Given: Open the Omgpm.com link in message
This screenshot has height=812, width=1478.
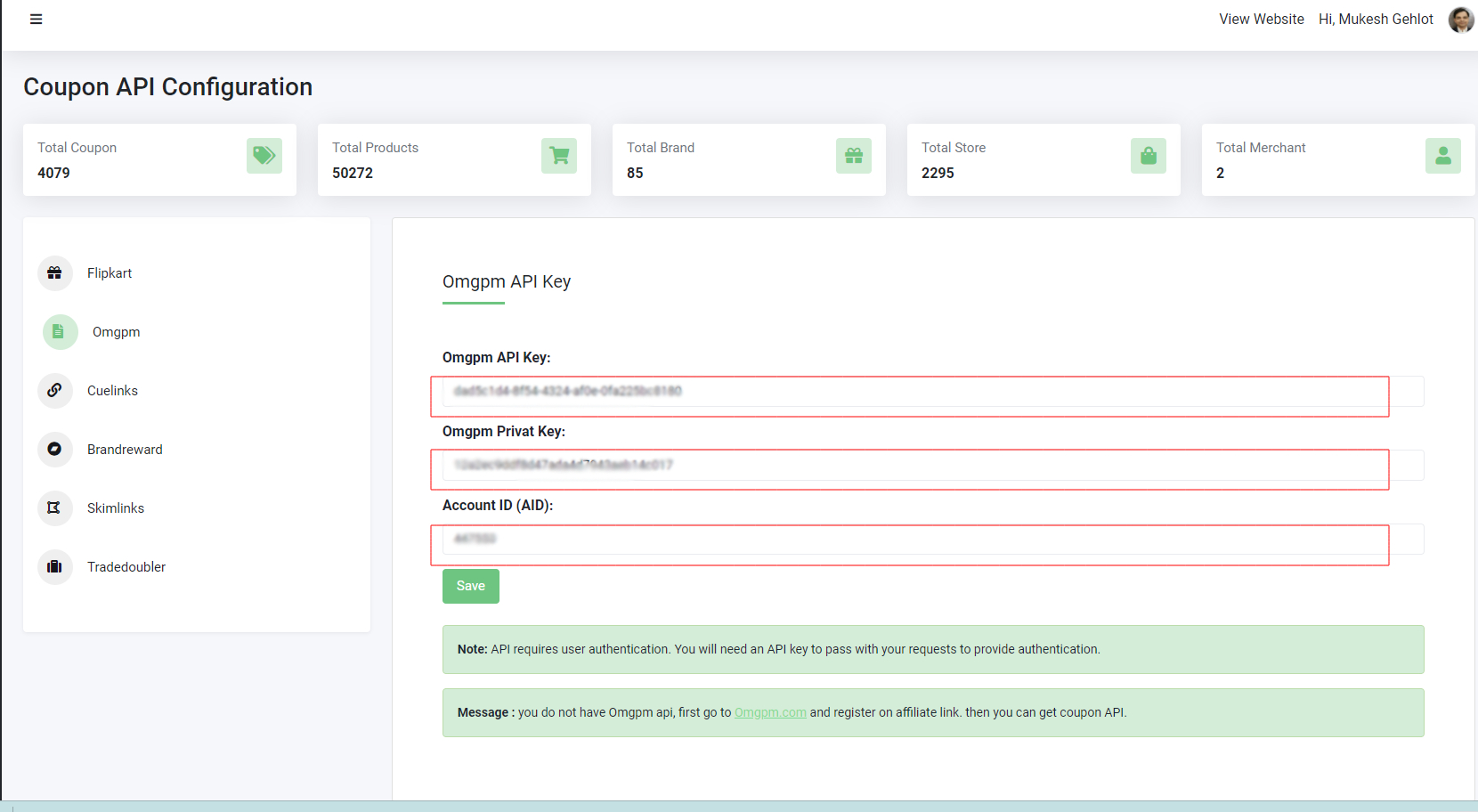Looking at the screenshot, I should (x=770, y=713).
